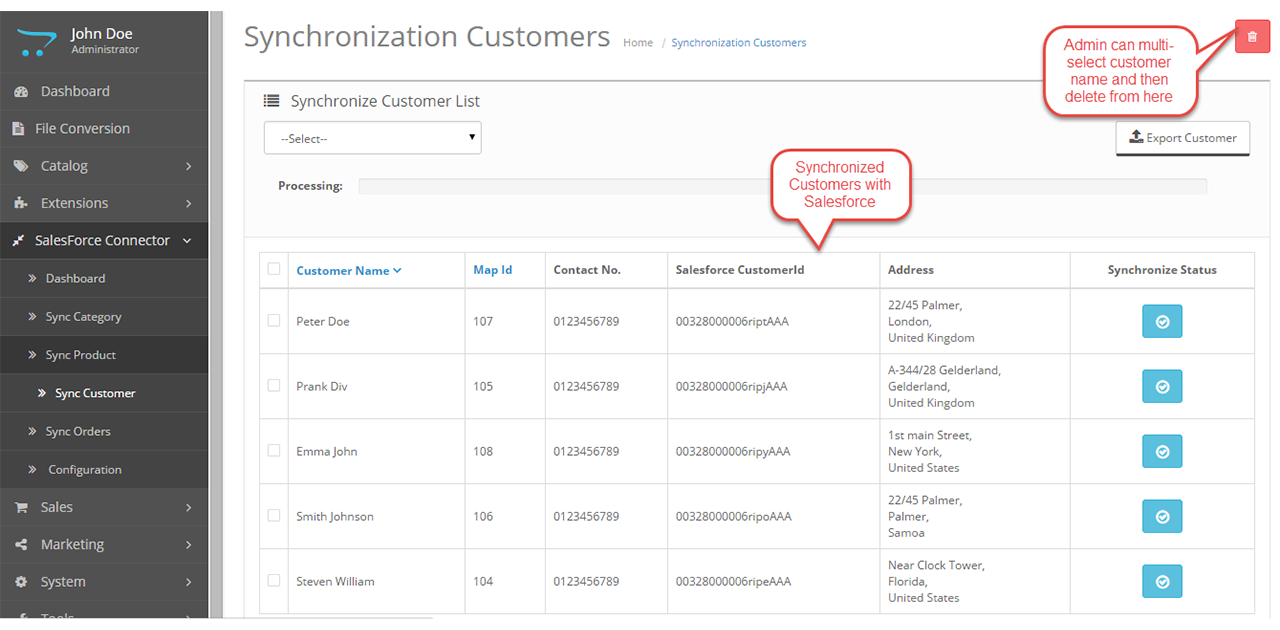Go to Sync Product submenu item
Image resolution: width=1280 pixels, height=630 pixels.
[x=80, y=355]
